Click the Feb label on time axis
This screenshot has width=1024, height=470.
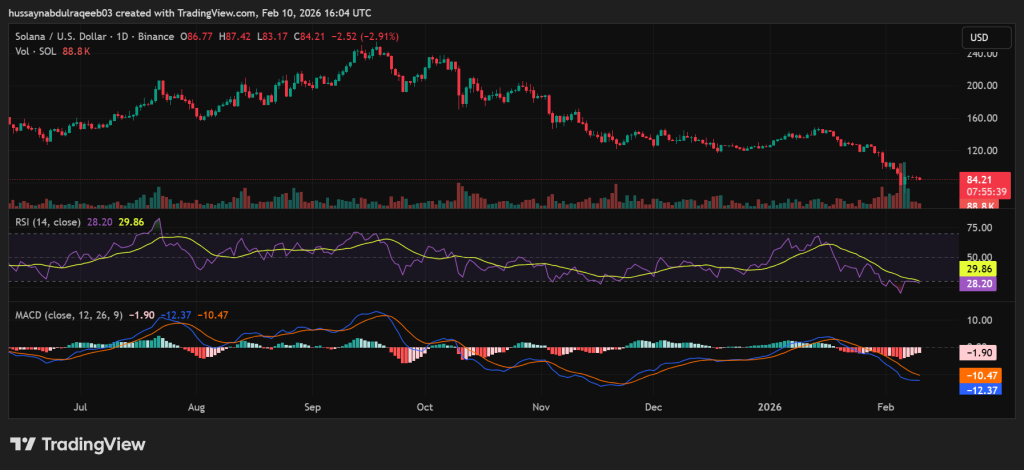885,408
